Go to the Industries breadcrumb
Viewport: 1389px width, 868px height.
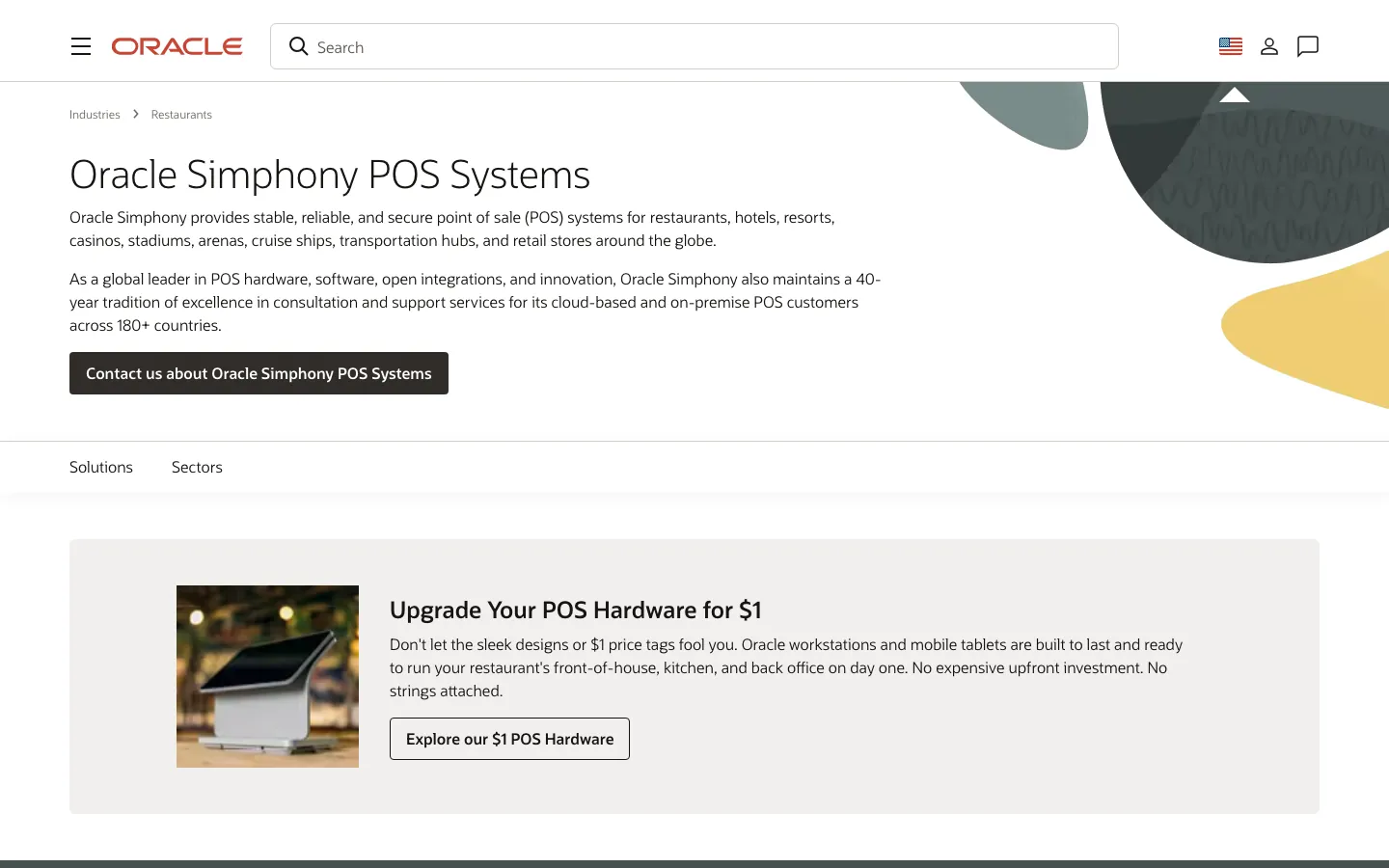pos(95,115)
